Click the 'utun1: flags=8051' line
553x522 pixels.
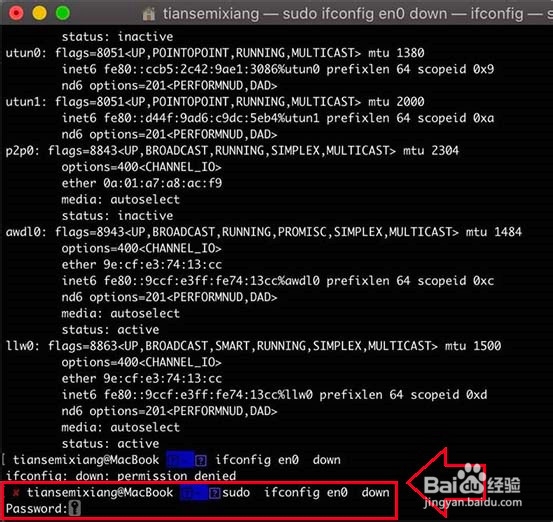point(215,102)
